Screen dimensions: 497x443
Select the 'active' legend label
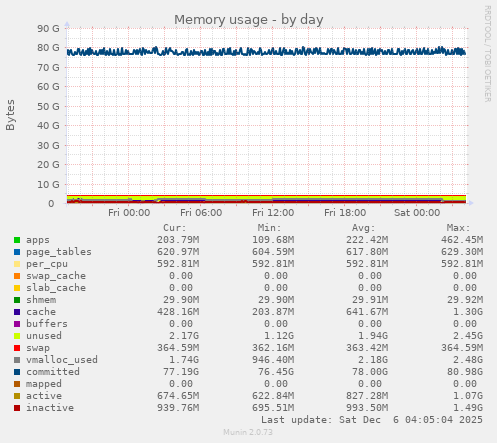pos(44,396)
